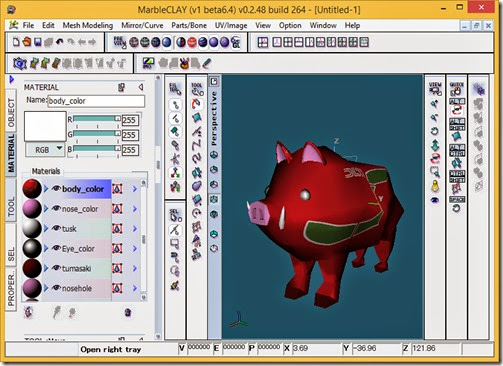The image size is (503, 366).
Task: Click the trash icon below materials list
Action: [128, 312]
